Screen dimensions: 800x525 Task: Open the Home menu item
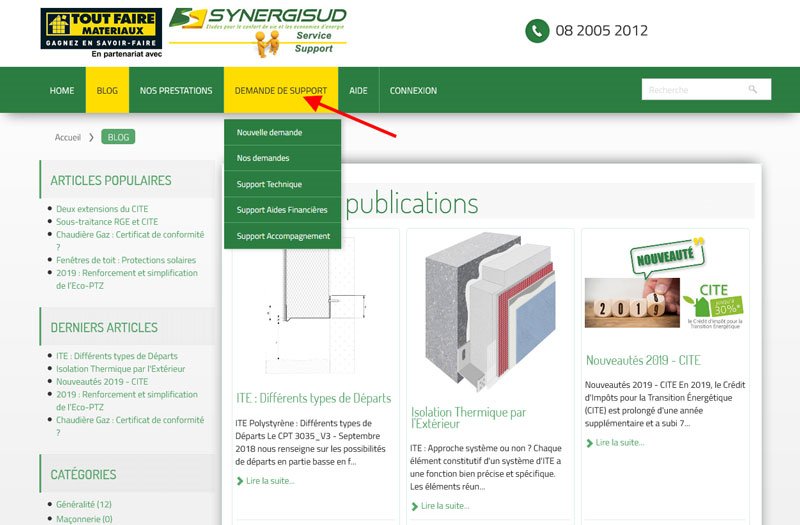(62, 91)
